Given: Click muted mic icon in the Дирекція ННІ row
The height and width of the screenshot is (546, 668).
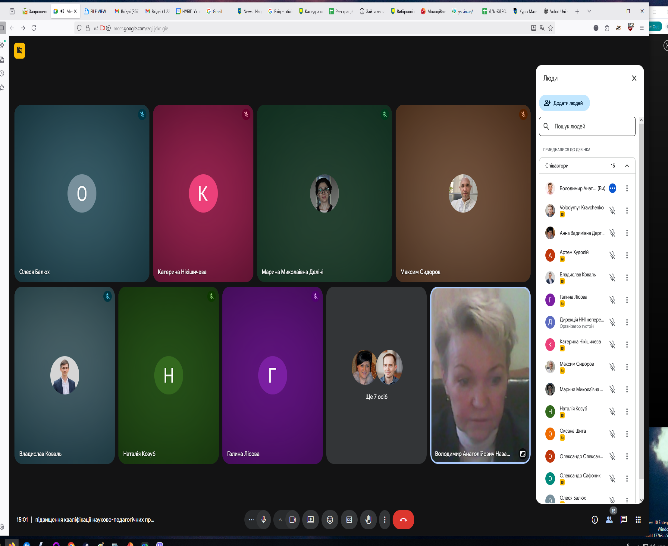Looking at the screenshot, I should (612, 322).
